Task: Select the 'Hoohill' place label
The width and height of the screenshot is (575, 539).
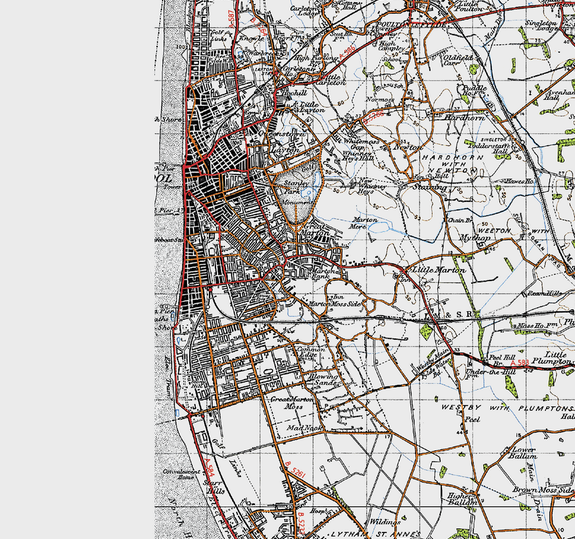Action: (x=294, y=93)
